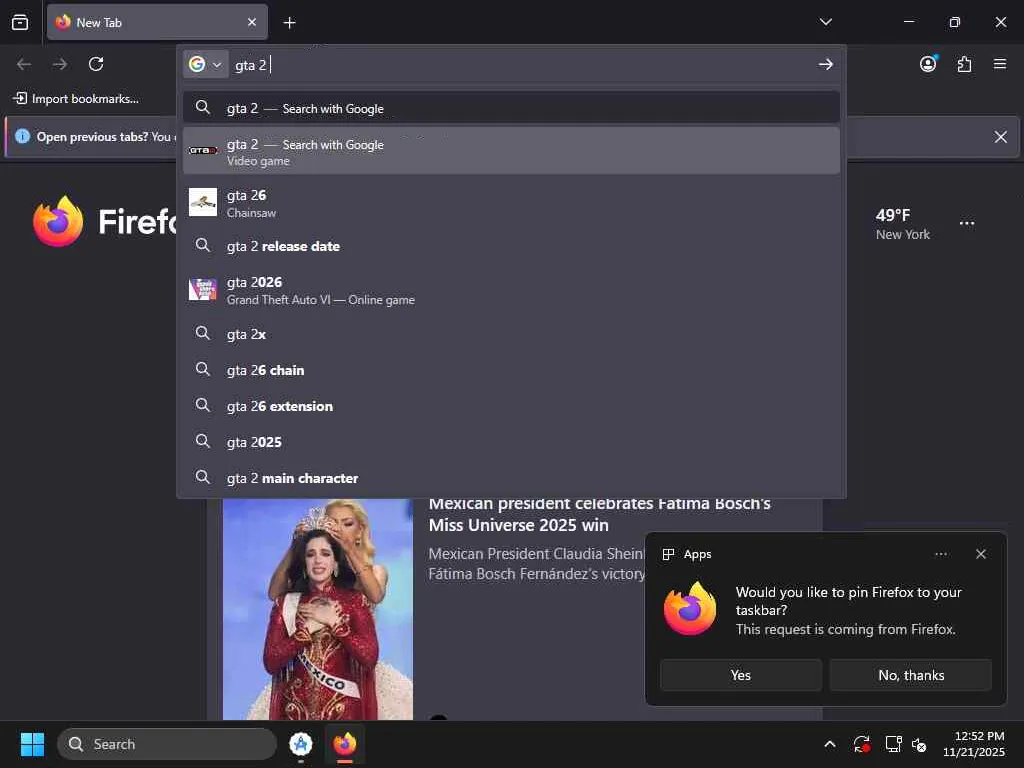Image resolution: width=1024 pixels, height=768 pixels.
Task: Click search magnifier beside 'gta 2 release date'
Action: tap(203, 246)
